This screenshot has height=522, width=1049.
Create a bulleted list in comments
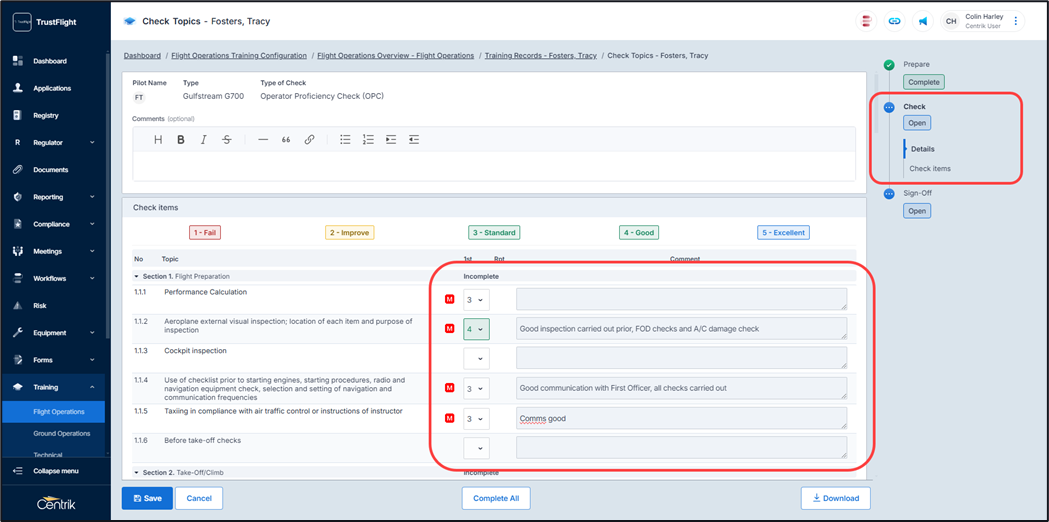pyautogui.click(x=345, y=140)
